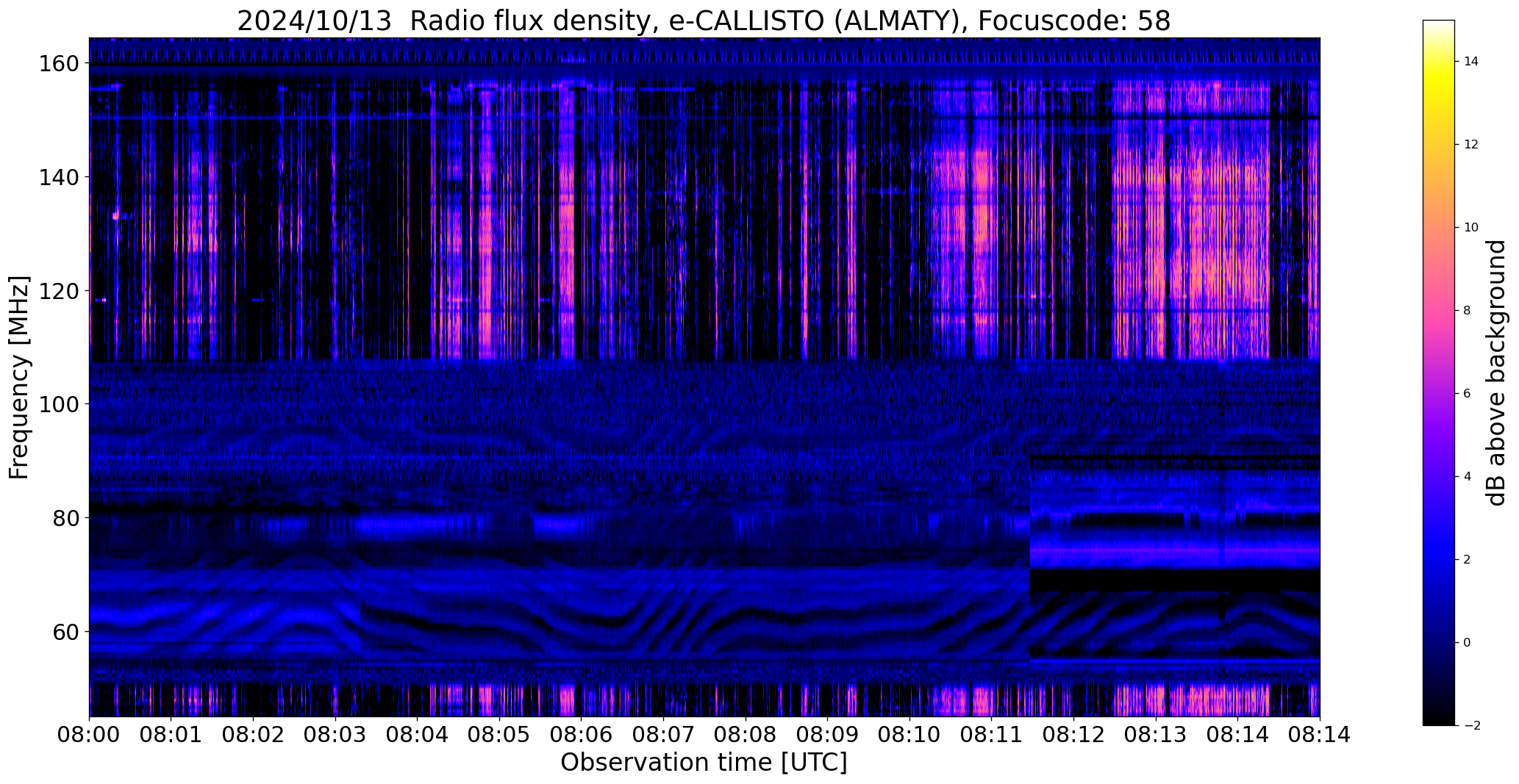Click the colorbar tick value 0
Viewport: 1519px width, 784px height.
pos(1467,643)
